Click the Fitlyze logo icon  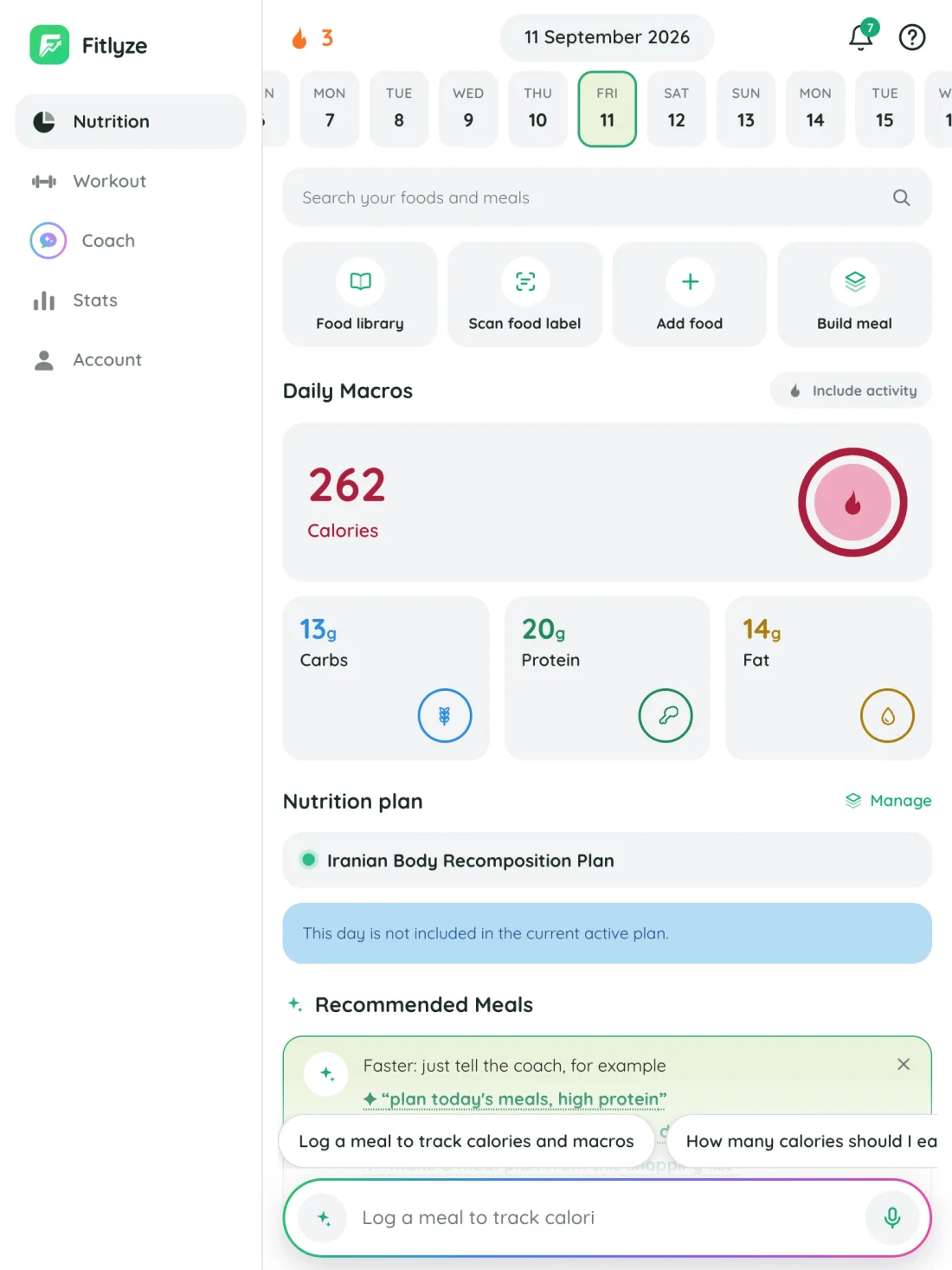pyautogui.click(x=49, y=44)
